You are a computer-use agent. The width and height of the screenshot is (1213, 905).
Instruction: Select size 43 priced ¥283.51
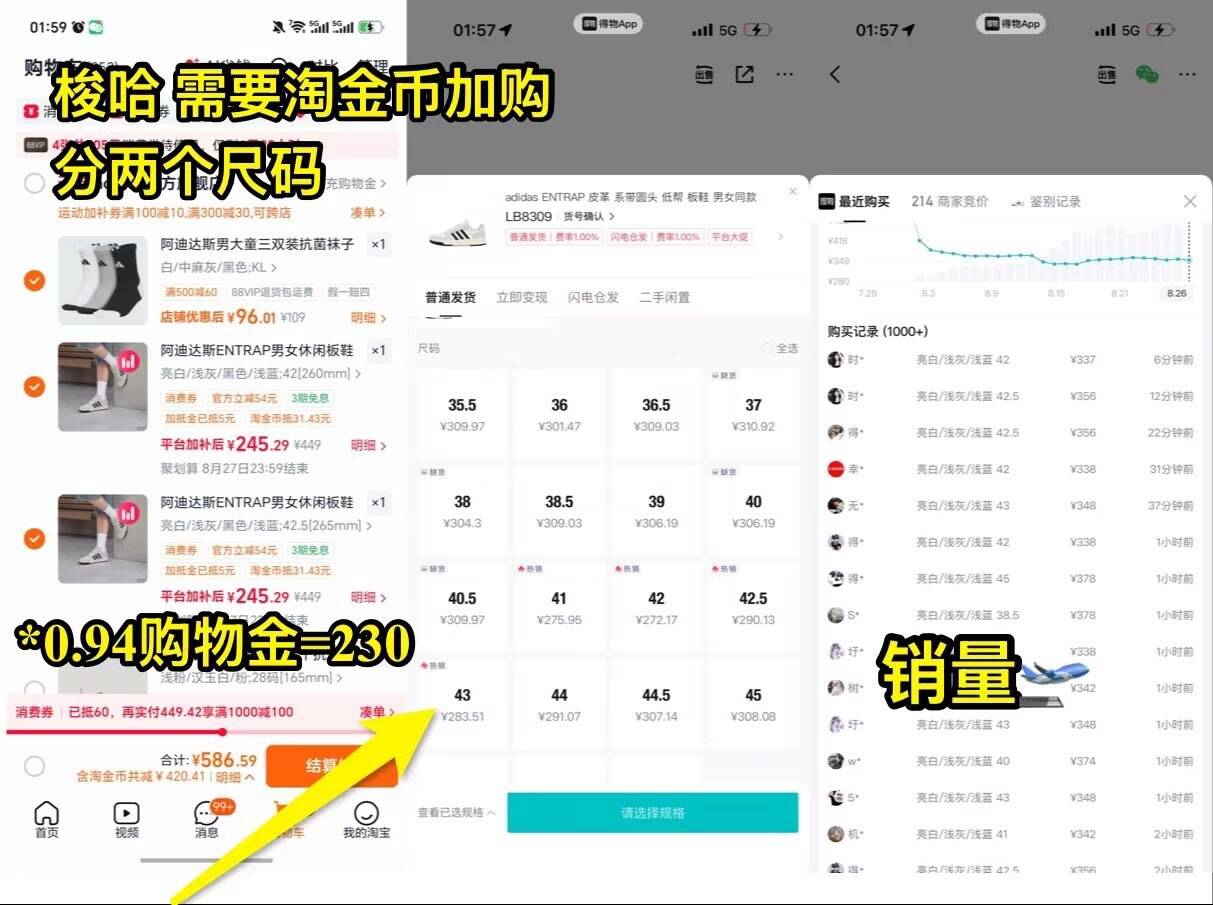pyautogui.click(x=462, y=704)
